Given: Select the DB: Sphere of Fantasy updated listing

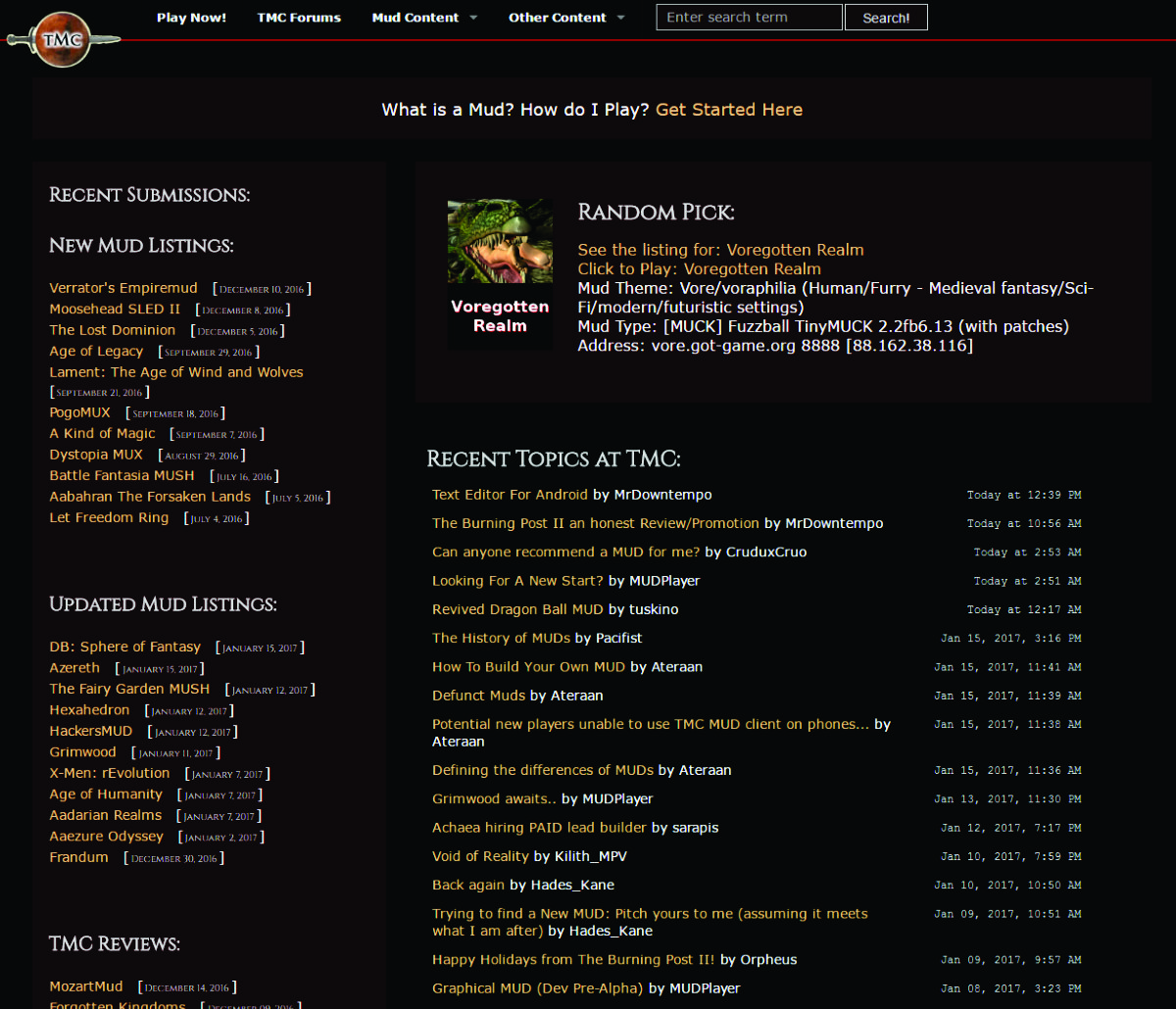Looking at the screenshot, I should coord(124,647).
